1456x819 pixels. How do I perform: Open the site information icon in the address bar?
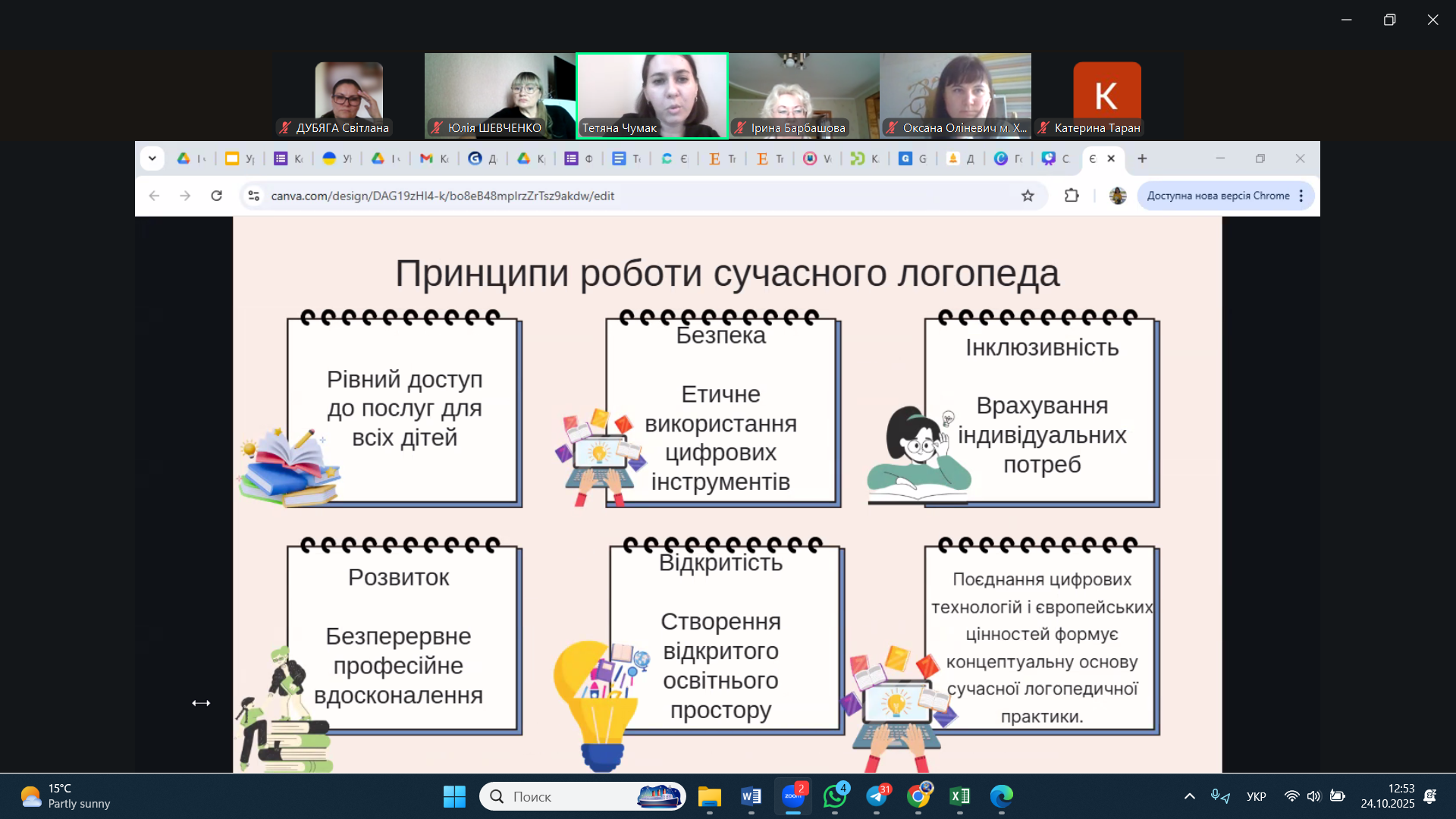pyautogui.click(x=254, y=196)
